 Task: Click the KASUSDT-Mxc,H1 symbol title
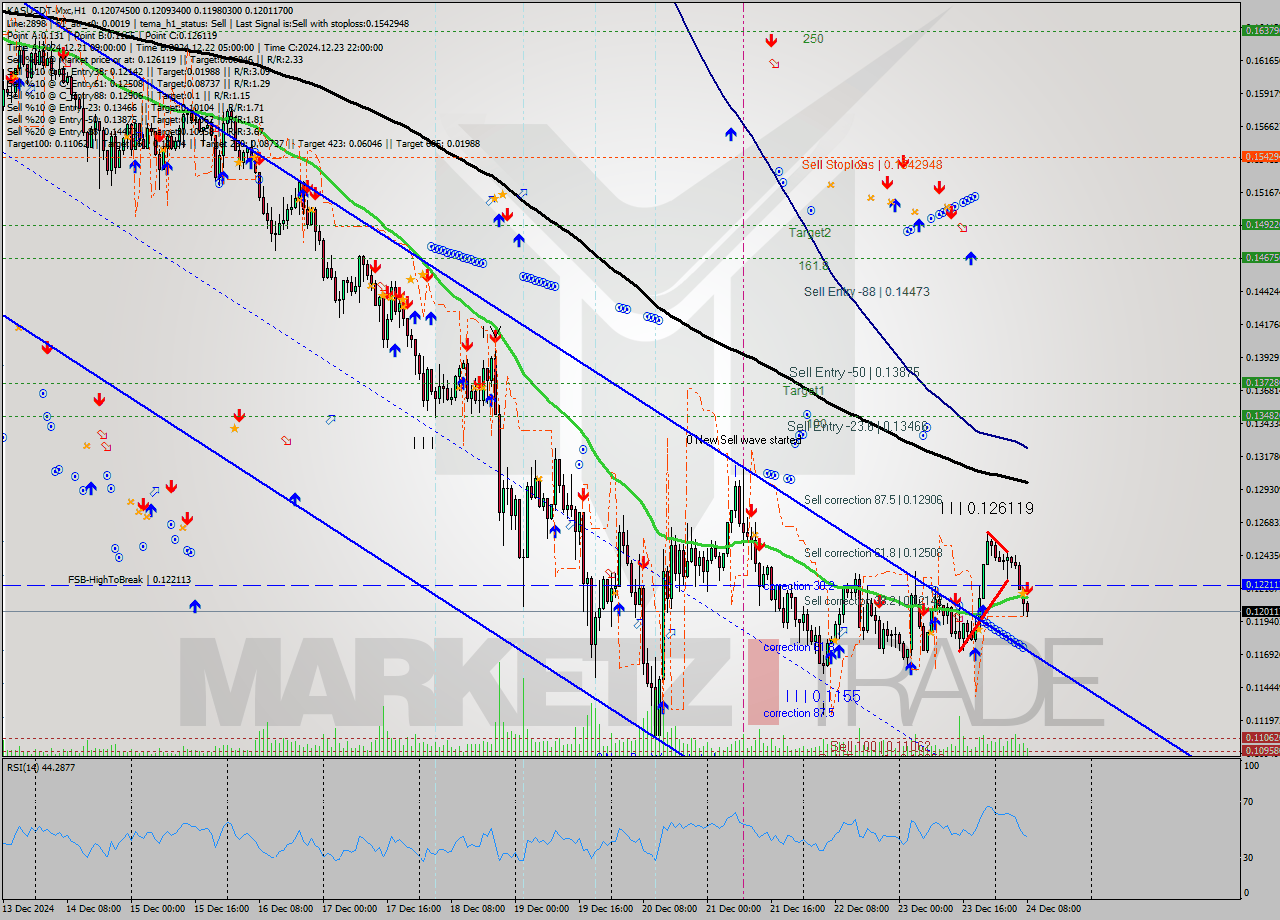click(x=46, y=10)
